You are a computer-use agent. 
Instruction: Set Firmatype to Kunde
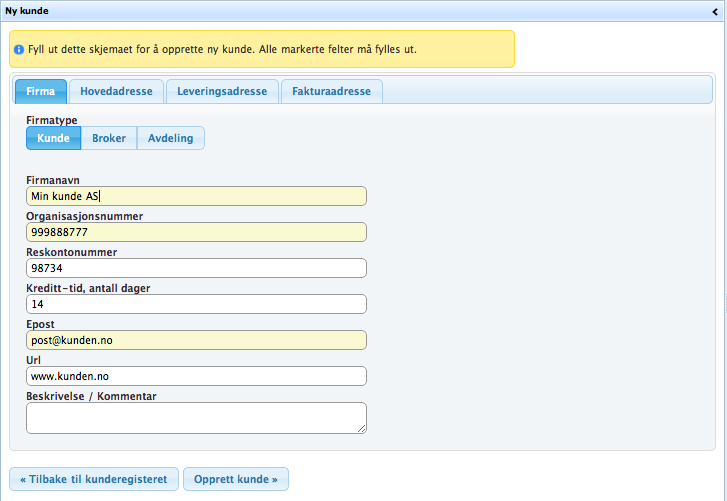[x=53, y=138]
